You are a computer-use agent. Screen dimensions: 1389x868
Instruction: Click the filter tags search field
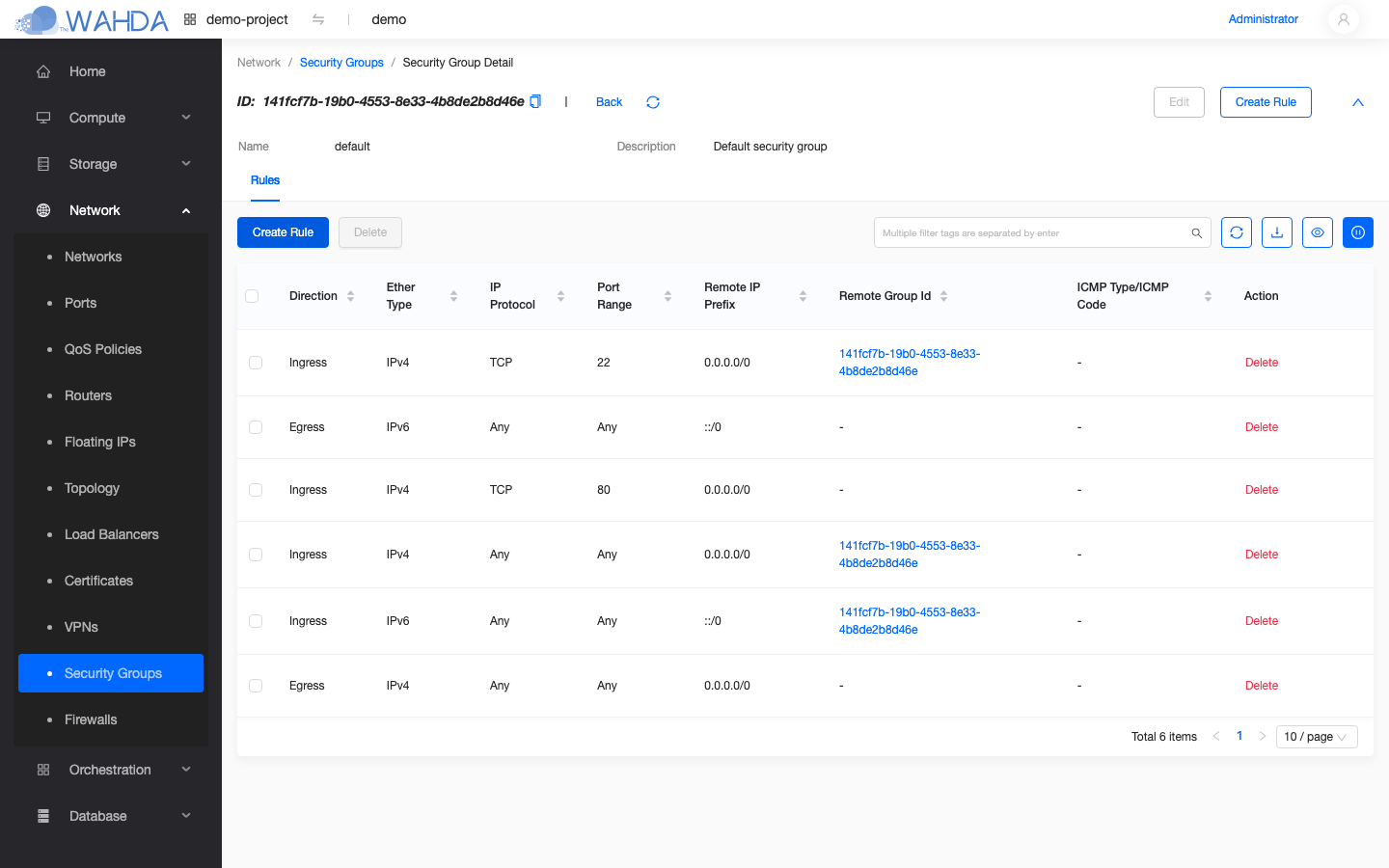point(1032,232)
